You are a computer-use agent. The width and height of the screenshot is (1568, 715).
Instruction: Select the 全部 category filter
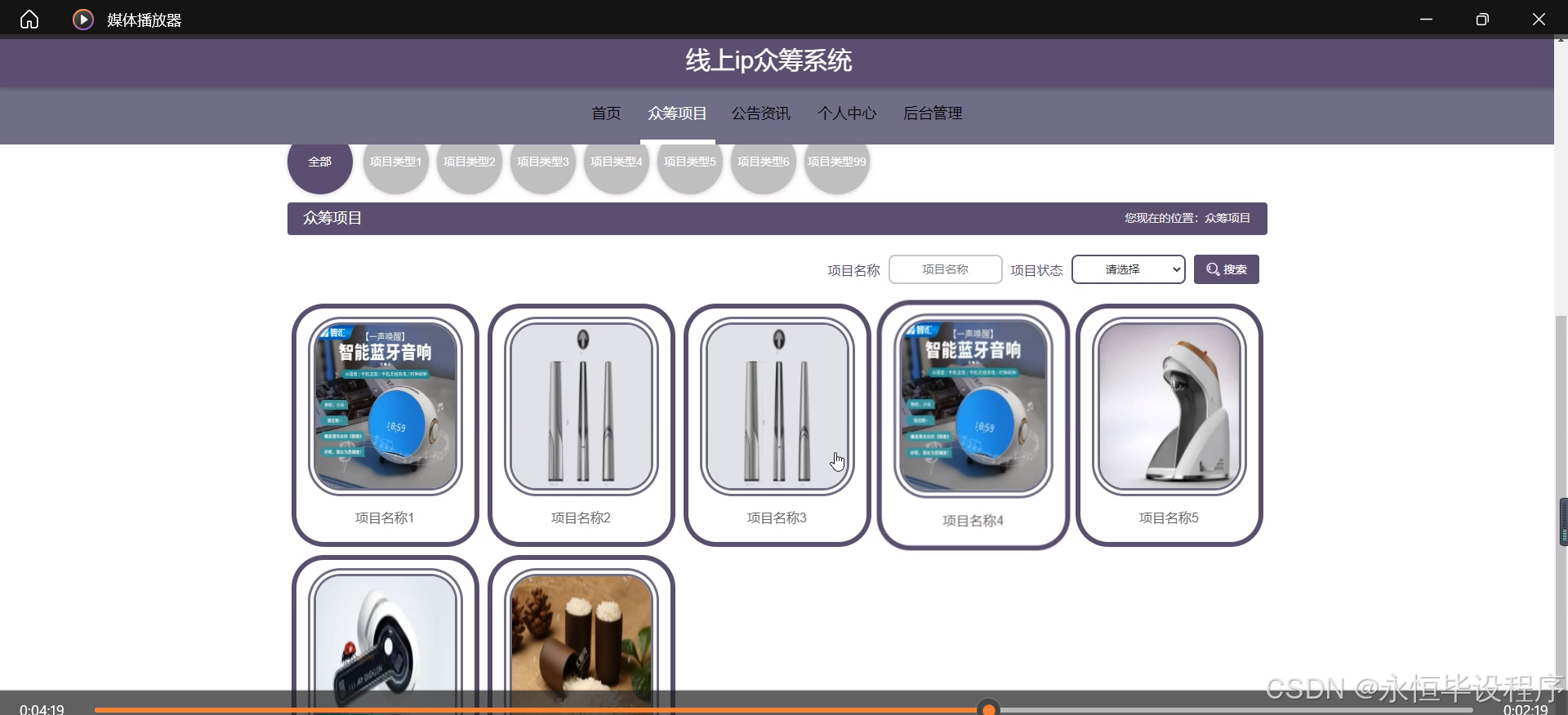(x=320, y=162)
